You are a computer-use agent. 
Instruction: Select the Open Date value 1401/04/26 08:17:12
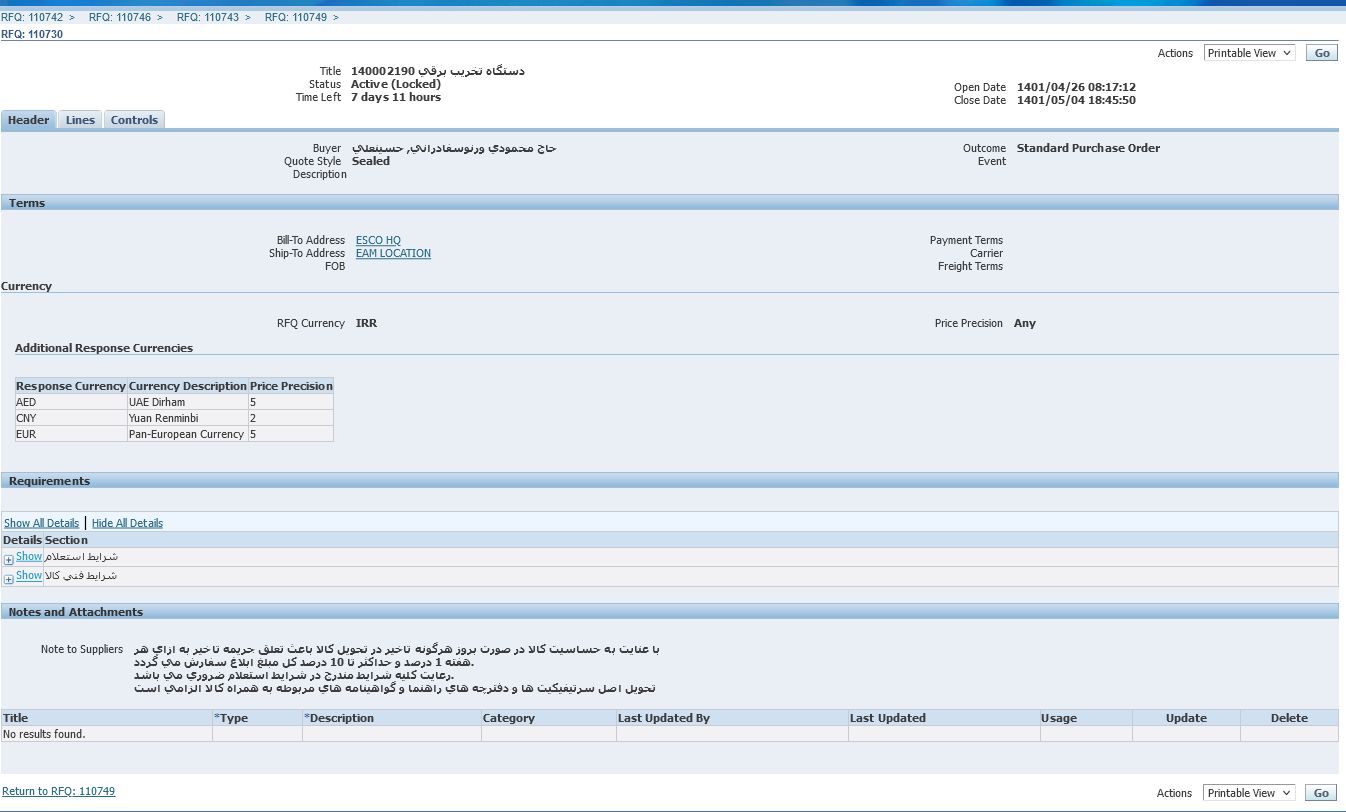coord(1076,87)
